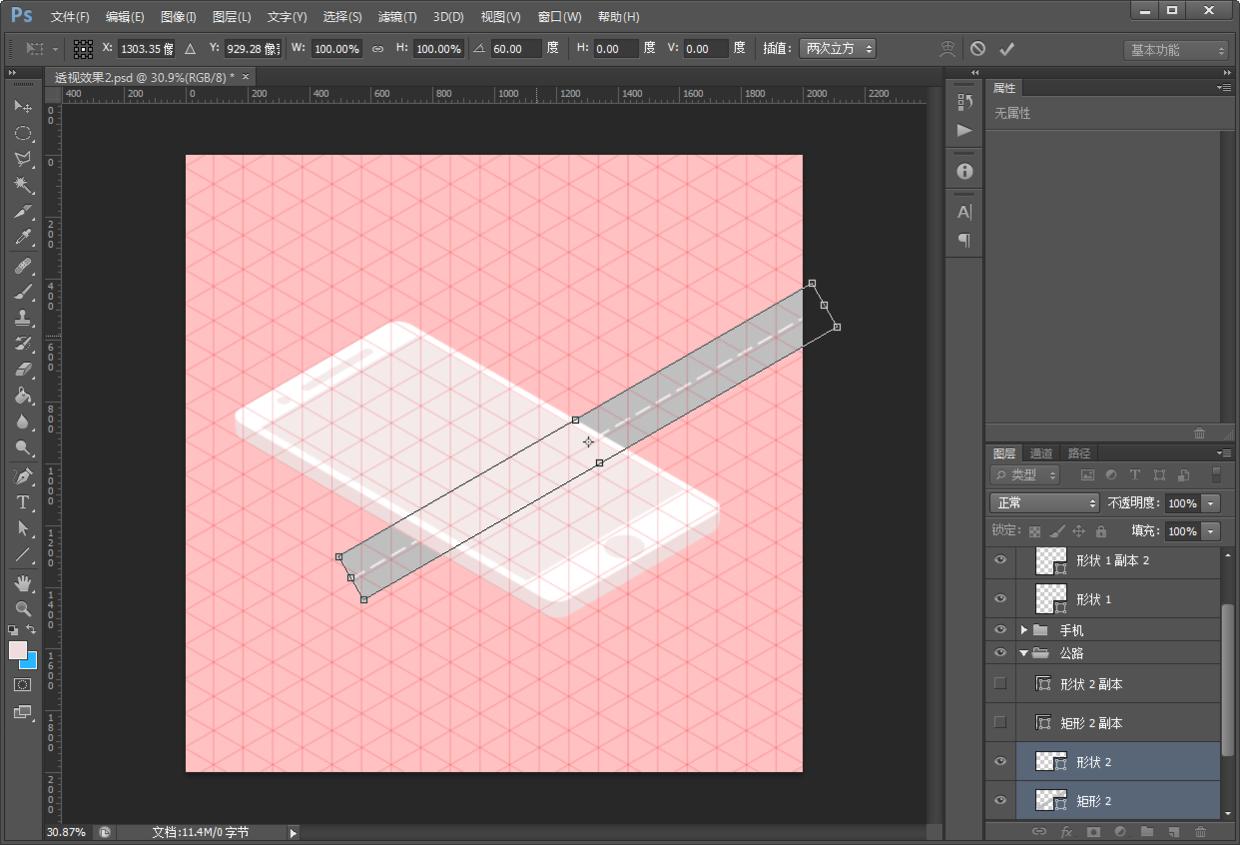The image size is (1240, 845).
Task: Click the foreground color swatch
Action: pyautogui.click(x=18, y=651)
